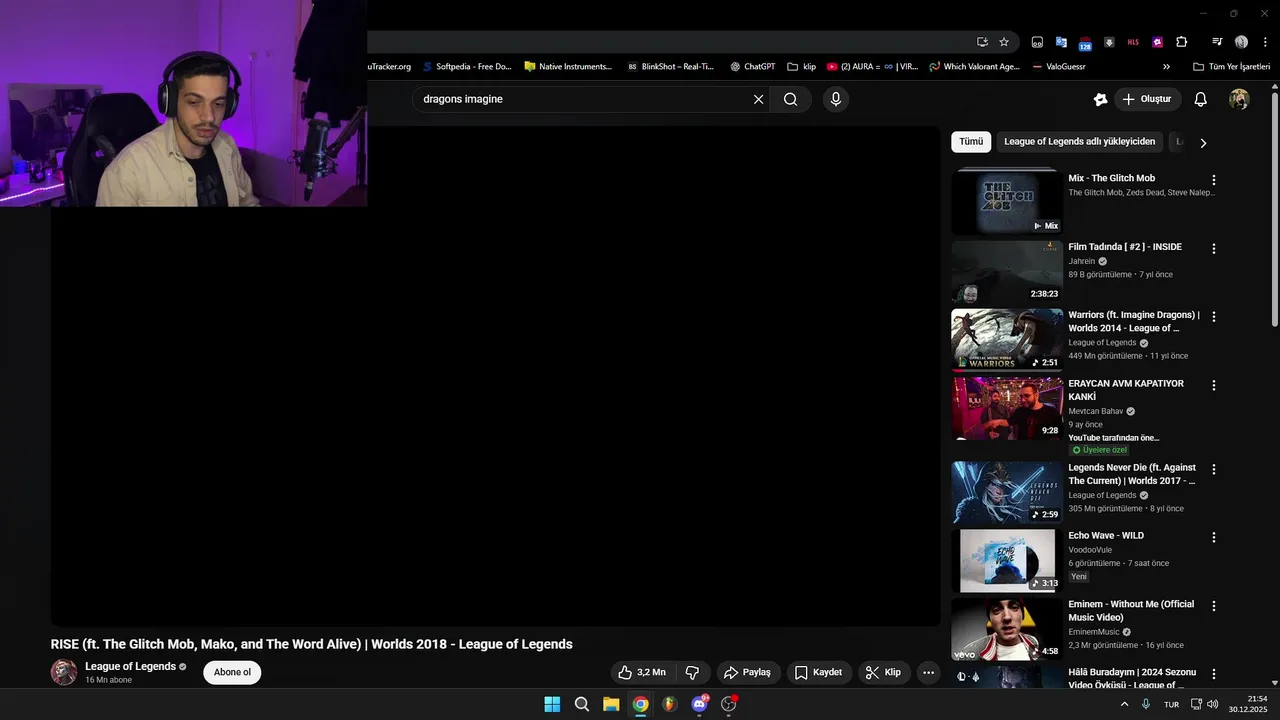
Task: Open Film Tadında INSIDE video title
Action: [x=1125, y=247]
